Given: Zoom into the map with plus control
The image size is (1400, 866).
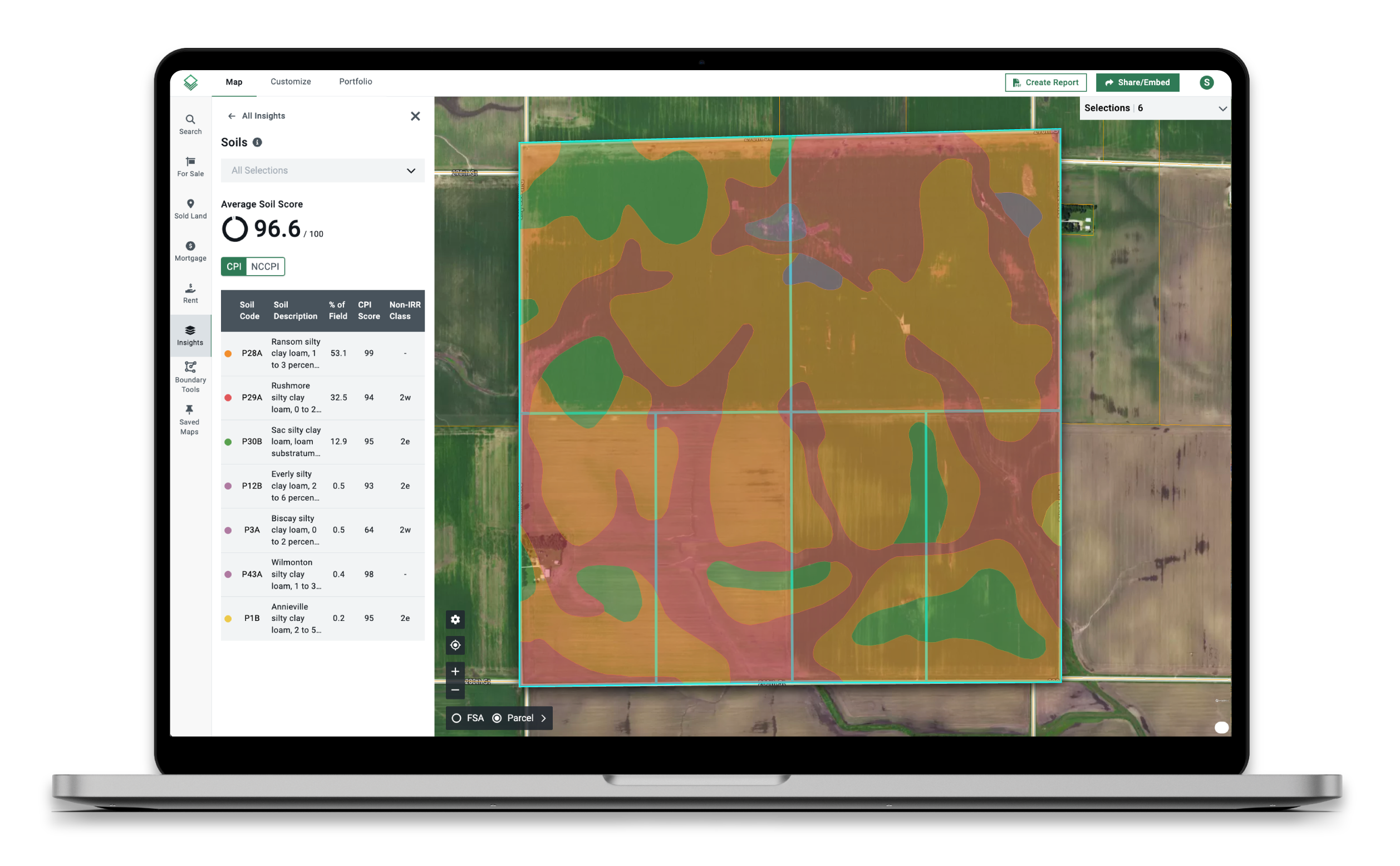Looking at the screenshot, I should pyautogui.click(x=455, y=671).
